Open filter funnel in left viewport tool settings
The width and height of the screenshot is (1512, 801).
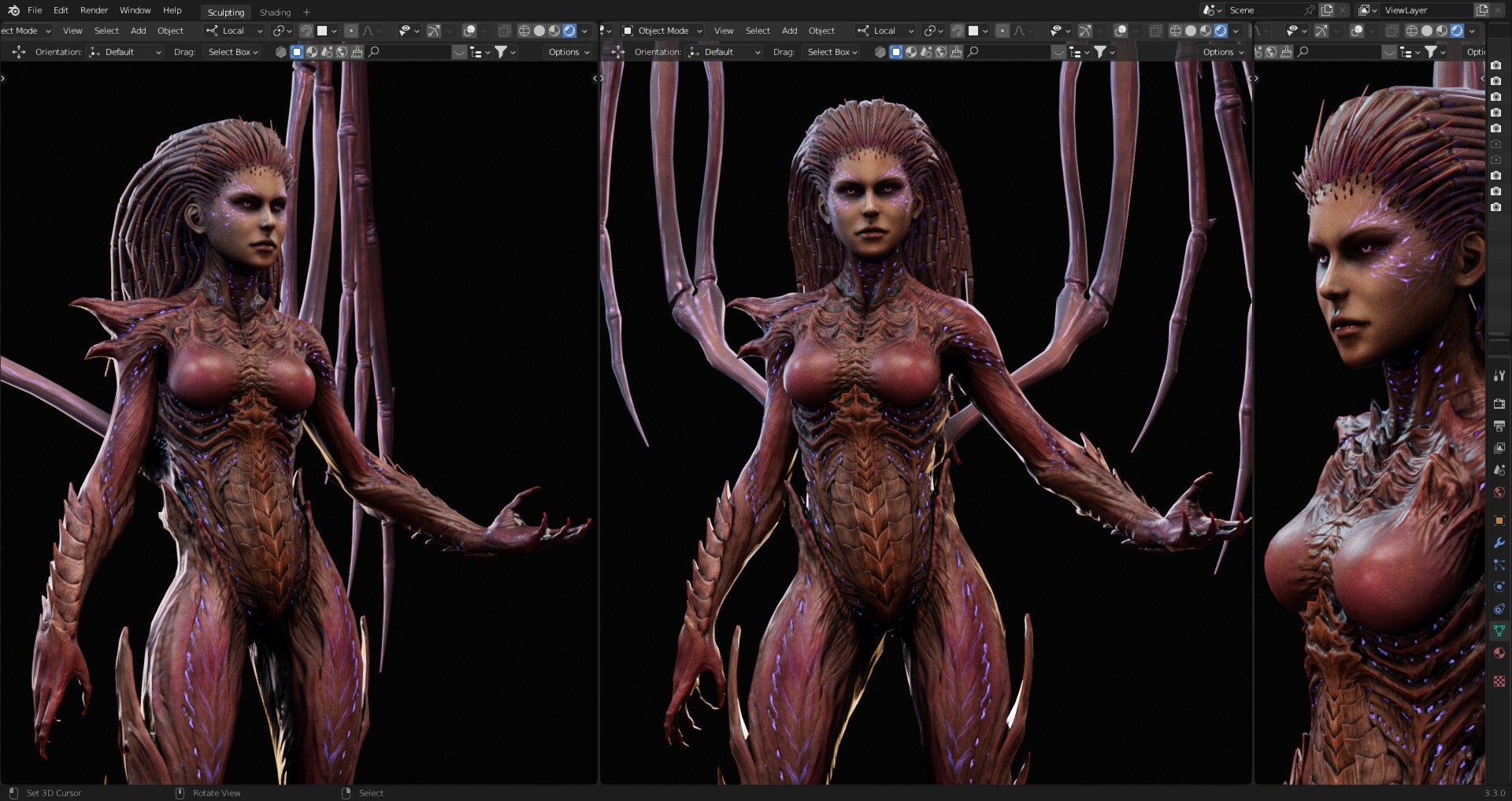click(504, 52)
